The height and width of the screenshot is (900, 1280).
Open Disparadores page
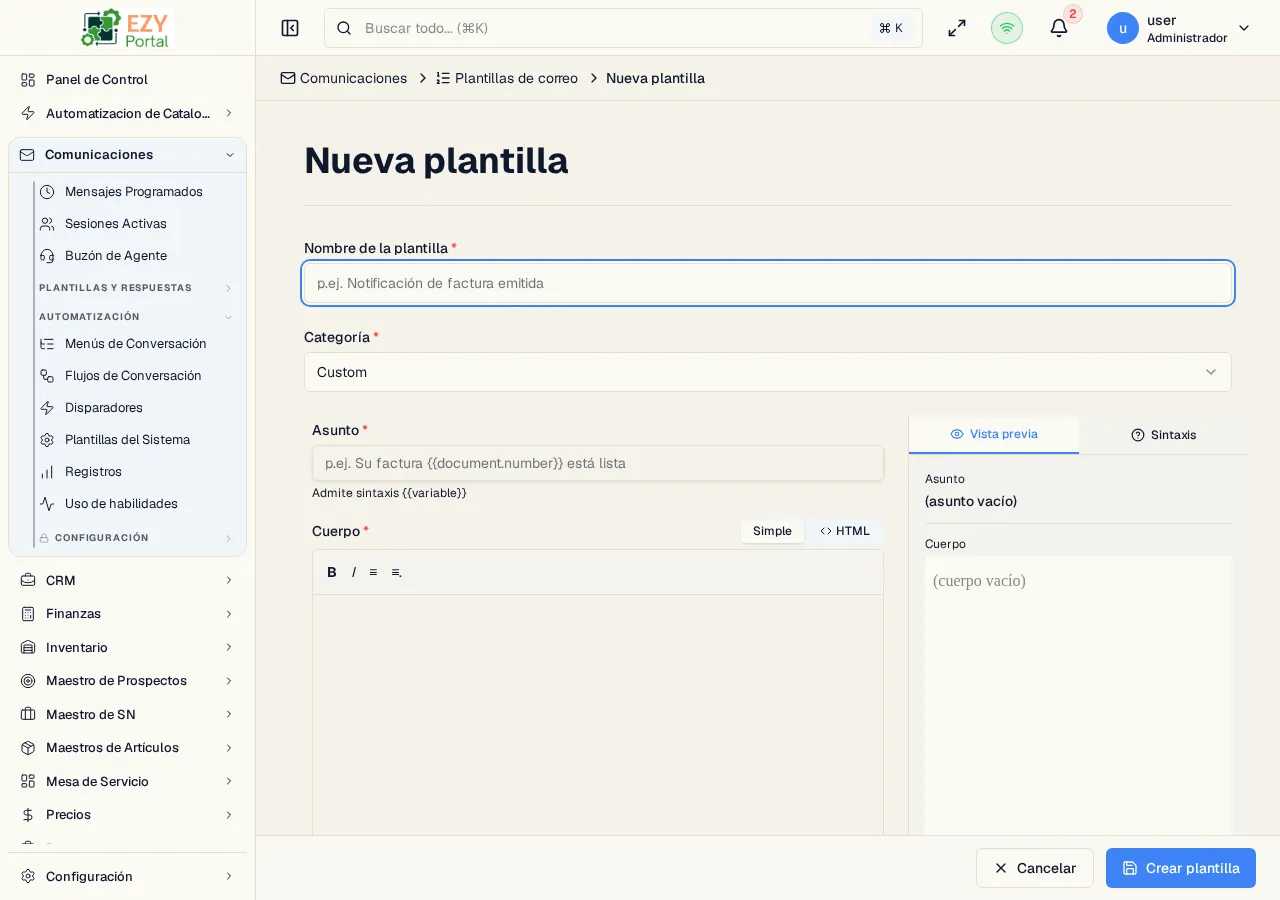click(x=104, y=407)
